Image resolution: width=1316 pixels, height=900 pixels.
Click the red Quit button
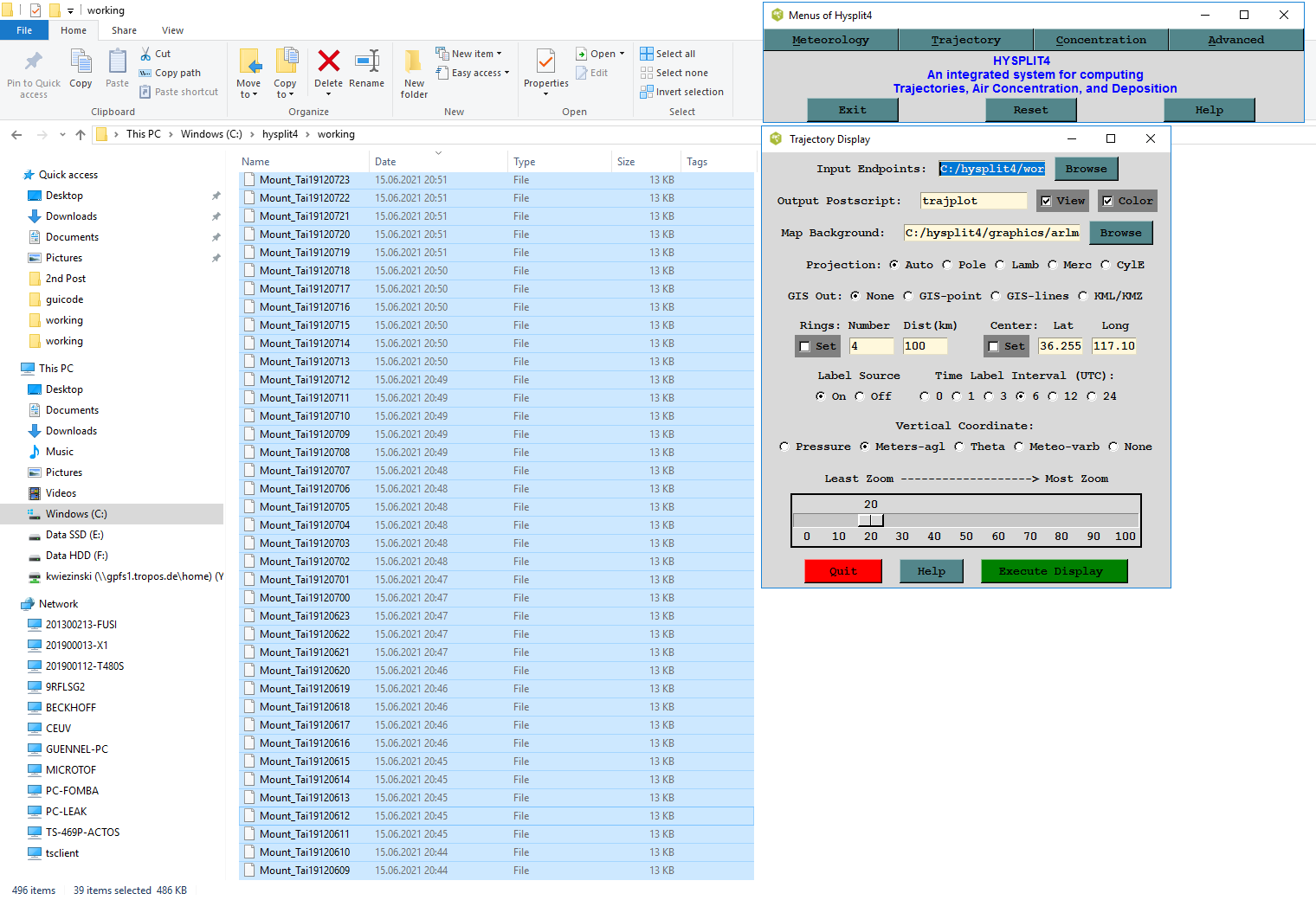tap(843, 571)
